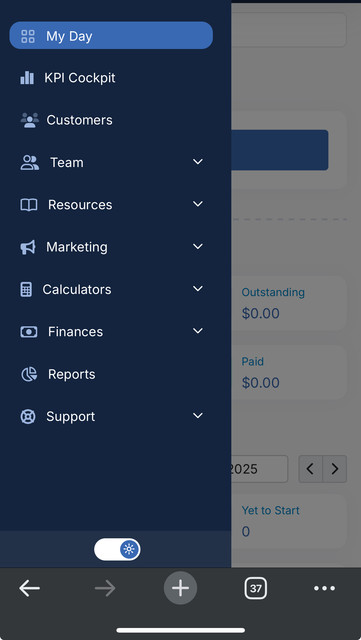Click the KPI Cockpit bar chart icon

[x=27, y=78]
